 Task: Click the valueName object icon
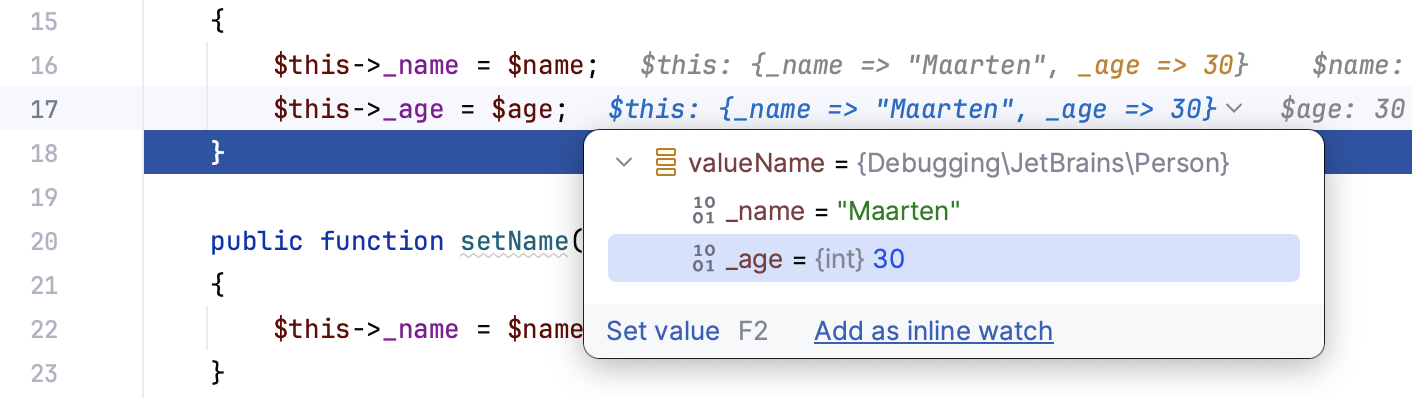pos(666,162)
